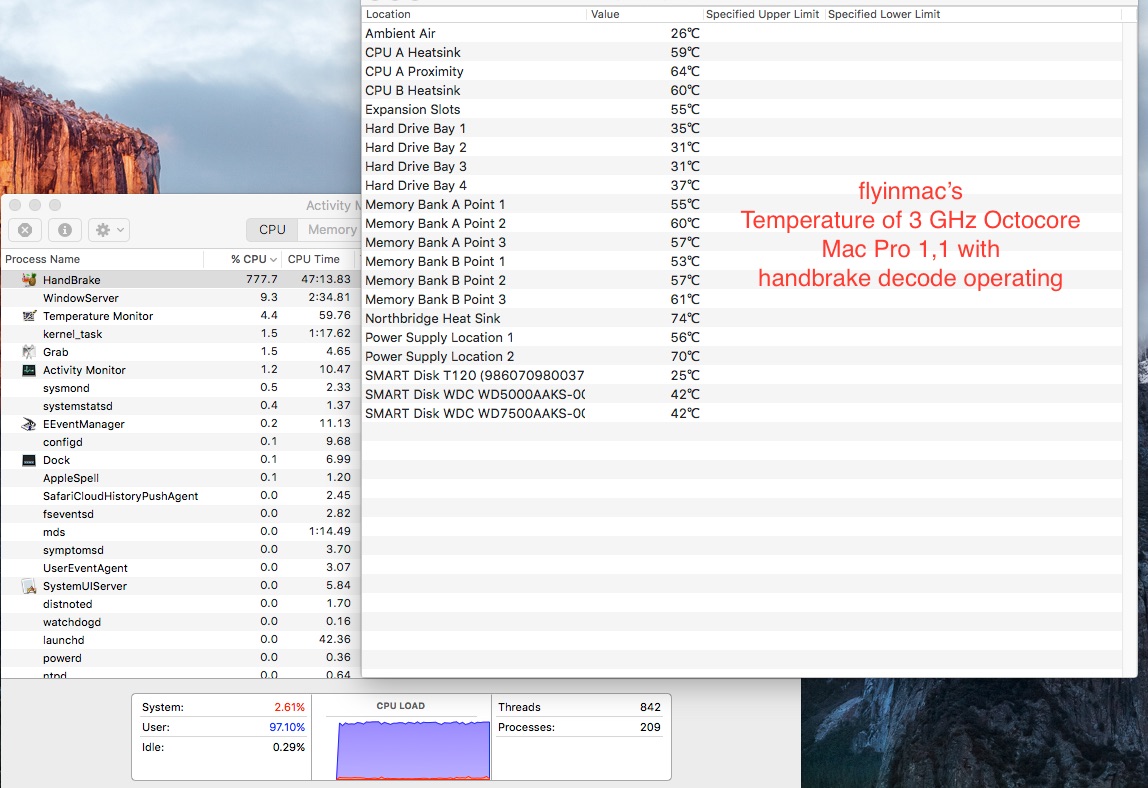Select the Ambient Air sensor row
1148x788 pixels.
(x=742, y=33)
